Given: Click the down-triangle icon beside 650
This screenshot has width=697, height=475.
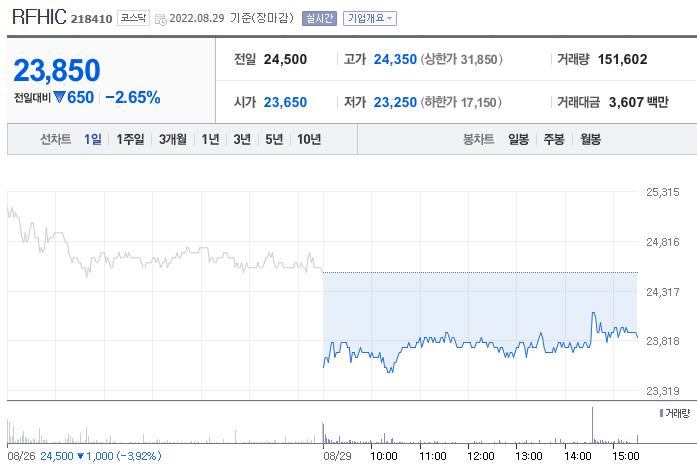Looking at the screenshot, I should [59, 97].
